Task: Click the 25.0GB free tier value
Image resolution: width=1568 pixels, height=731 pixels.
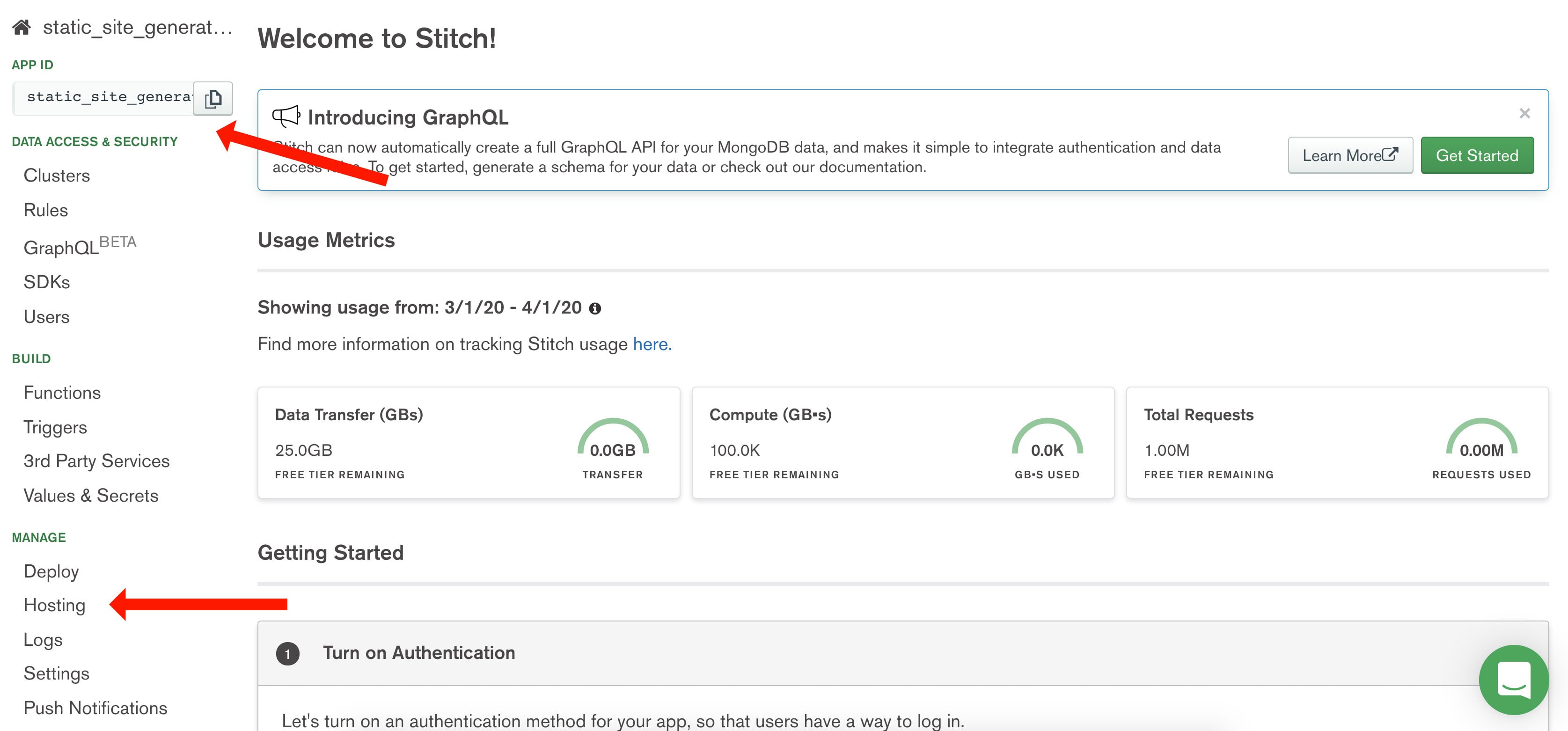Action: click(304, 450)
